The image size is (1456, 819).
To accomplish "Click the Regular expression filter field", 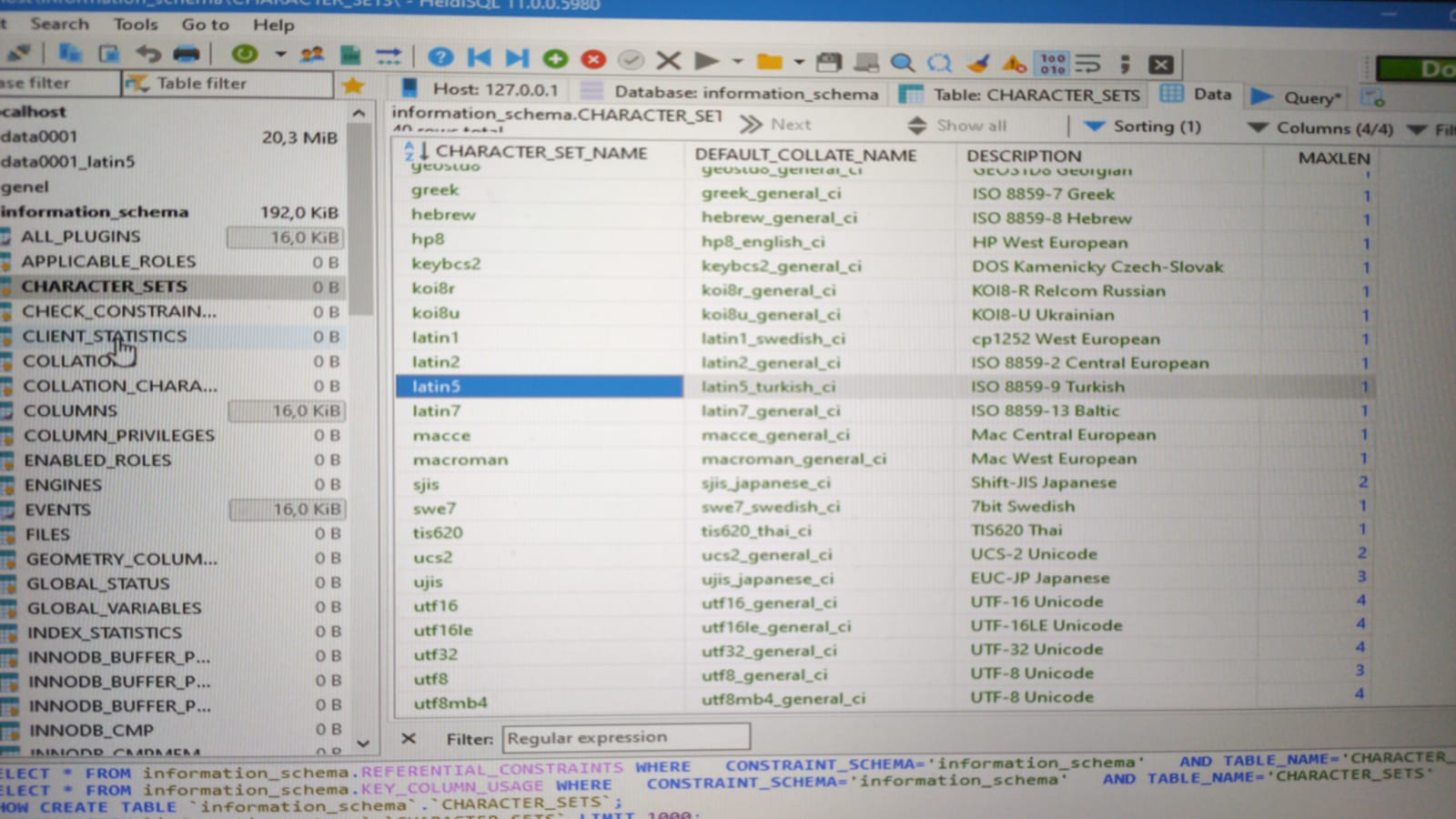I will 626,737.
